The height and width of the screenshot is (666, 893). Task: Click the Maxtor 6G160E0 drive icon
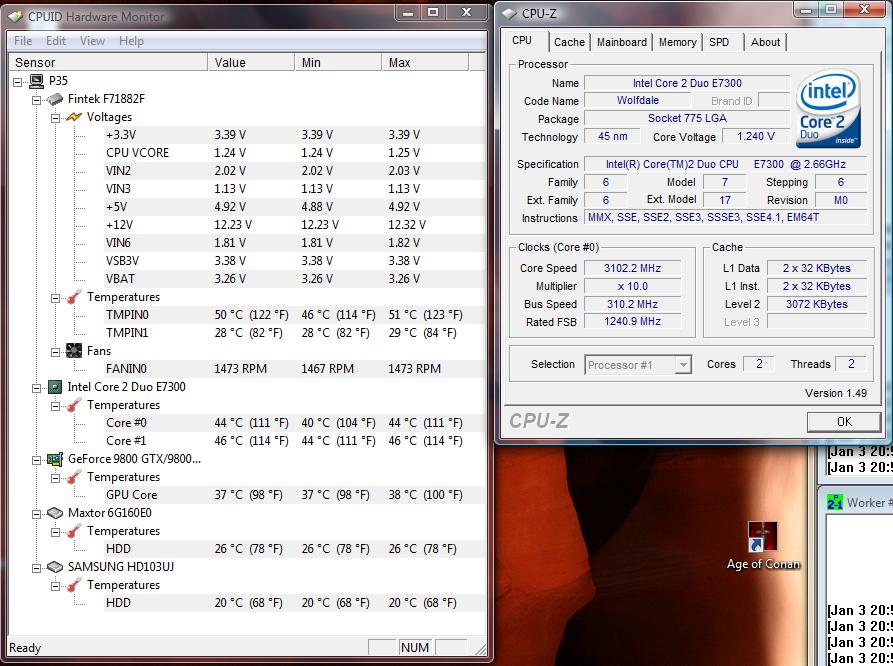[x=55, y=513]
